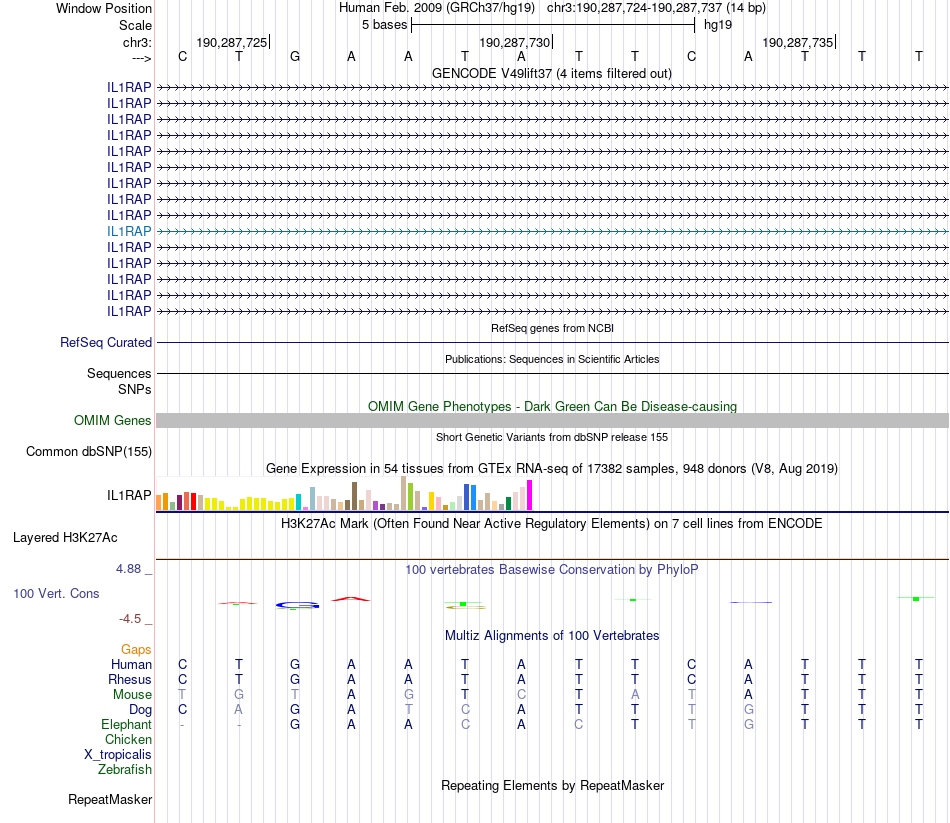Select the Elephant species row label
The width and height of the screenshot is (950, 823).
click(126, 725)
